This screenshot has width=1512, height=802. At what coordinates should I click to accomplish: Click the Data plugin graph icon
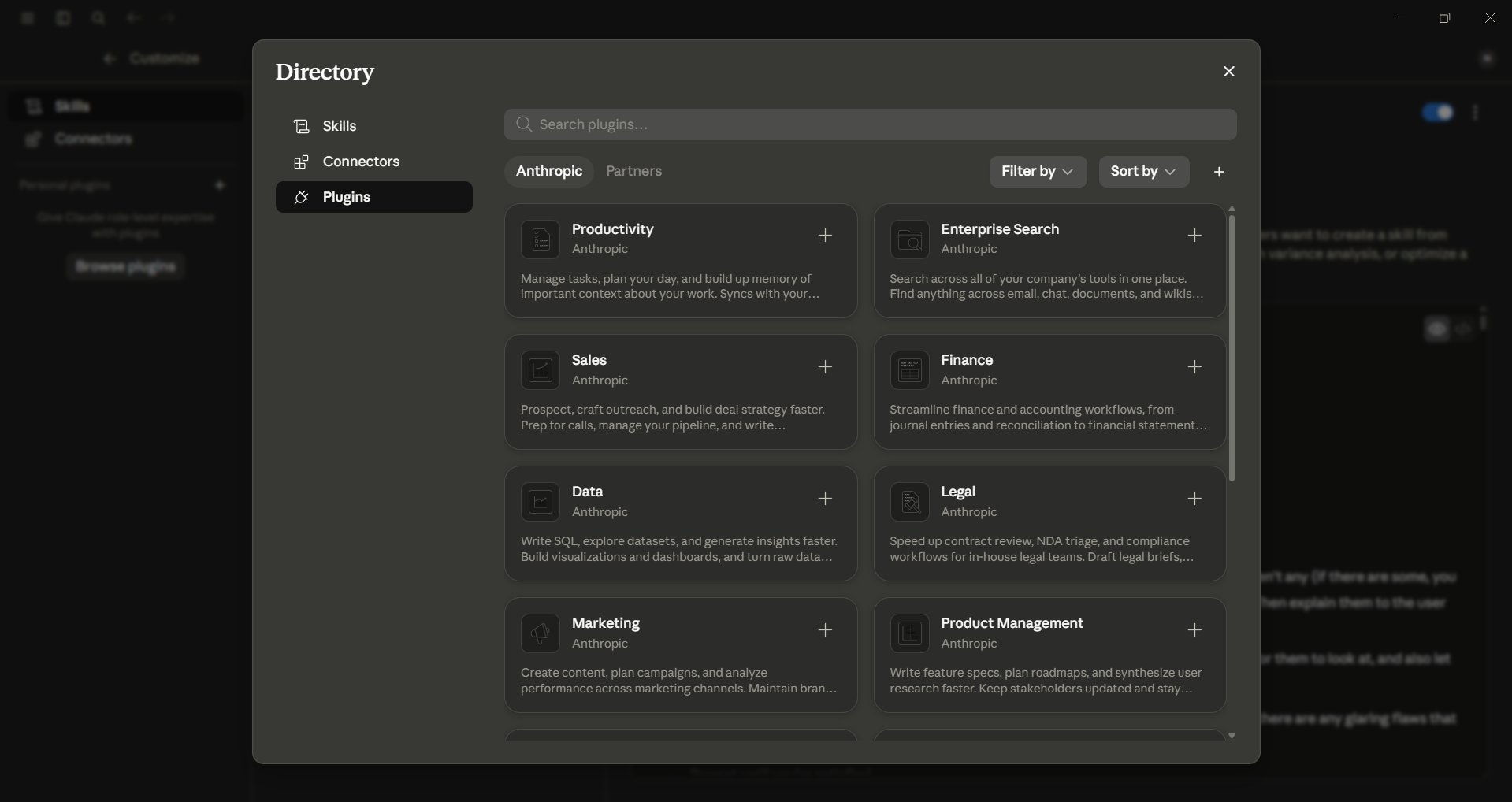click(x=541, y=502)
